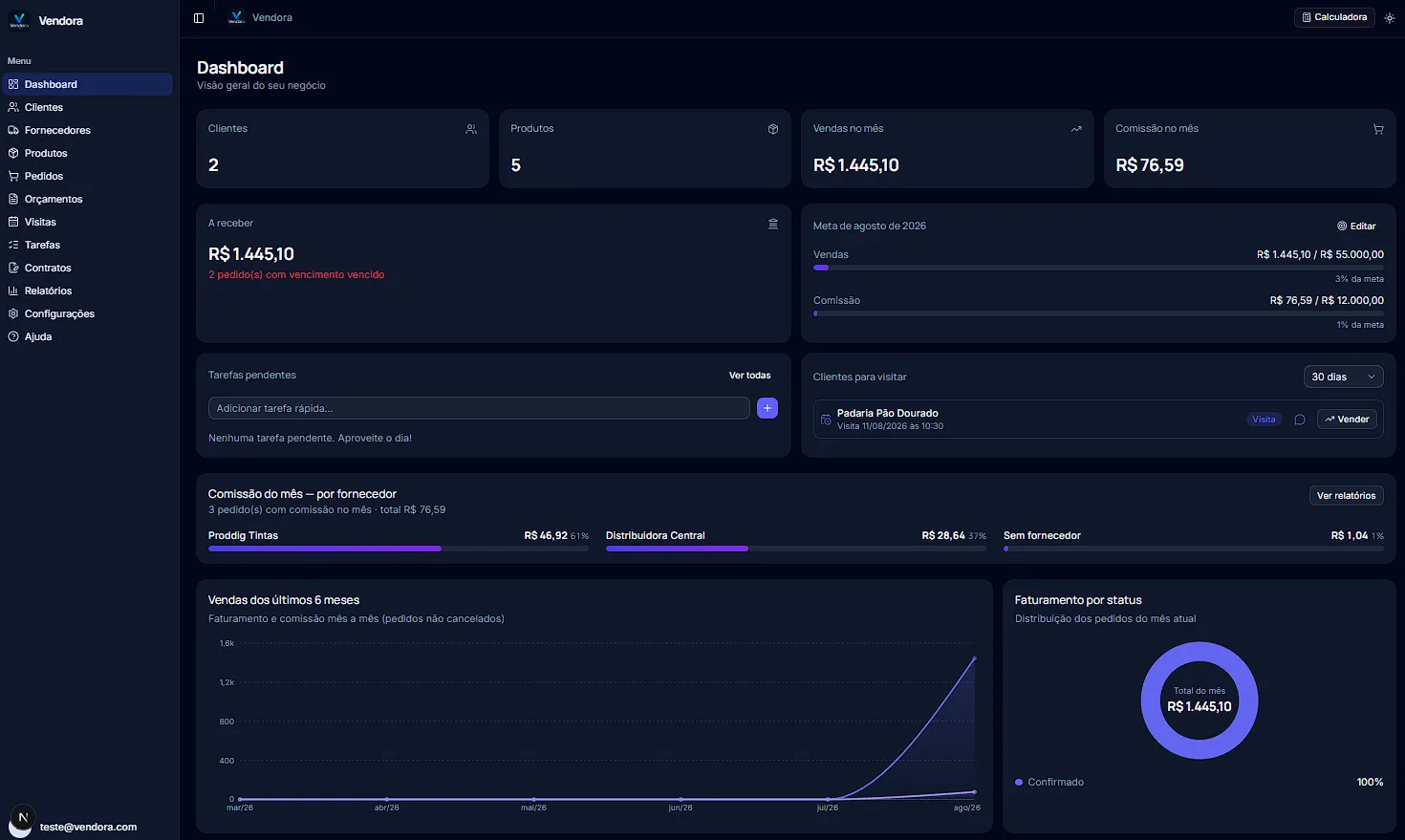Click the bank icon on A receber card
This screenshot has width=1405, height=840.
[x=773, y=224]
